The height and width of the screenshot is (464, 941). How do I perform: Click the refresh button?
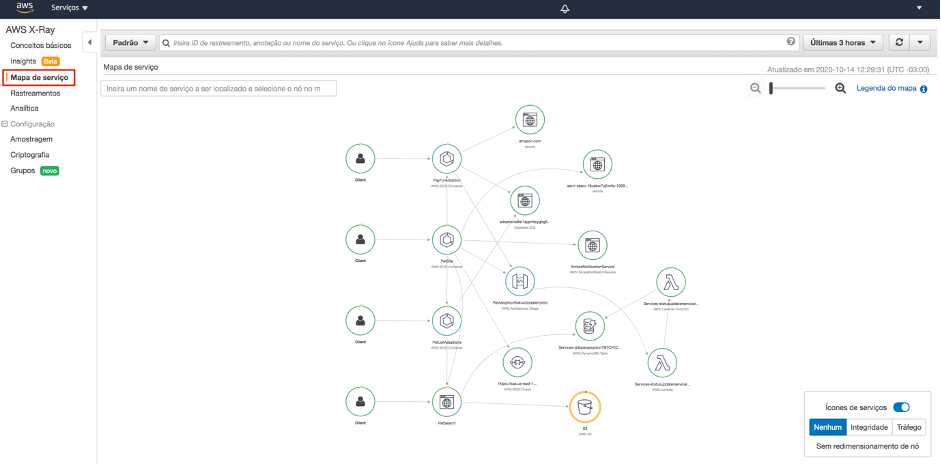click(x=899, y=43)
